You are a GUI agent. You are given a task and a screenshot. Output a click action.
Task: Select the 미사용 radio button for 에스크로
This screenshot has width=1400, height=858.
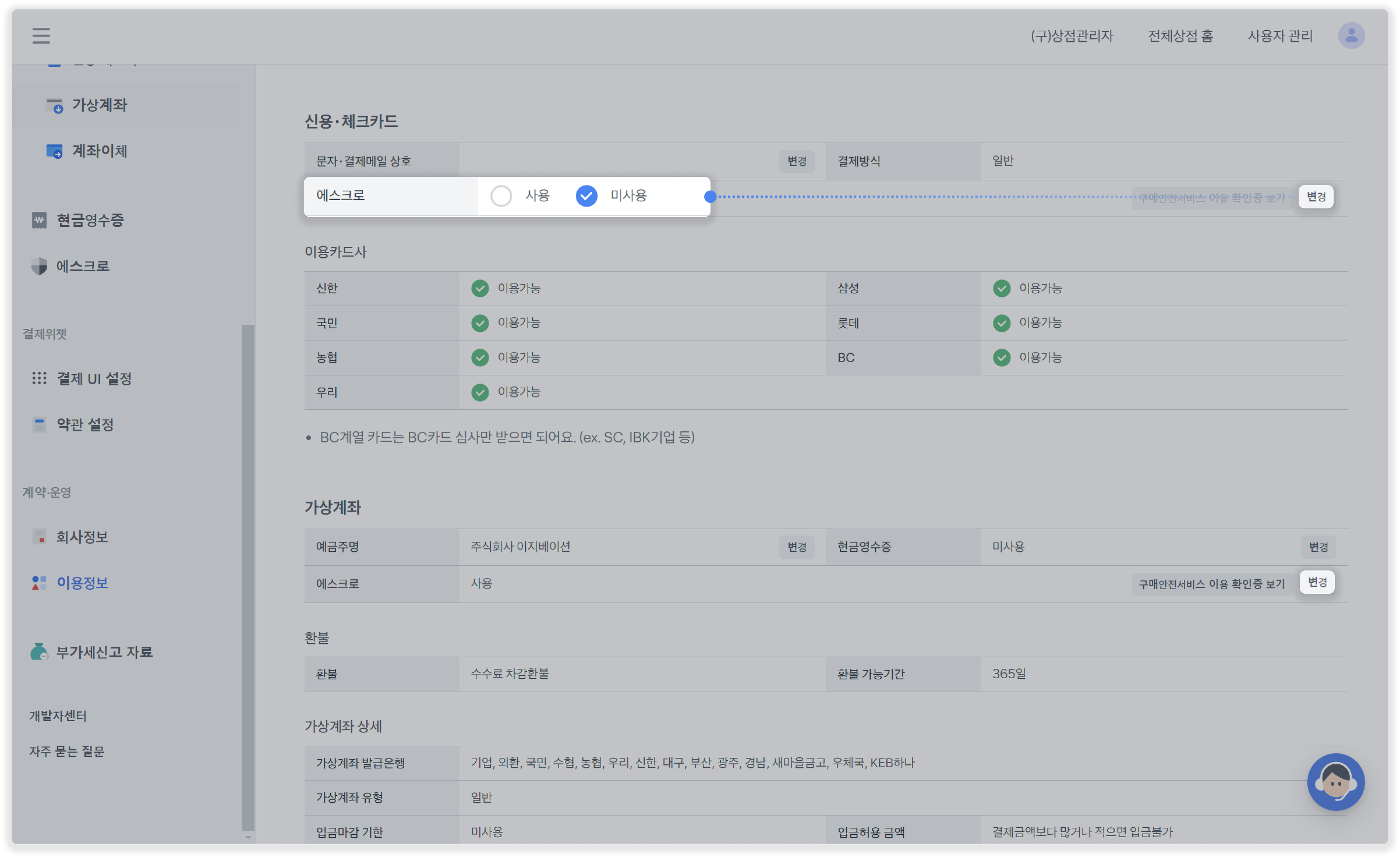point(586,196)
